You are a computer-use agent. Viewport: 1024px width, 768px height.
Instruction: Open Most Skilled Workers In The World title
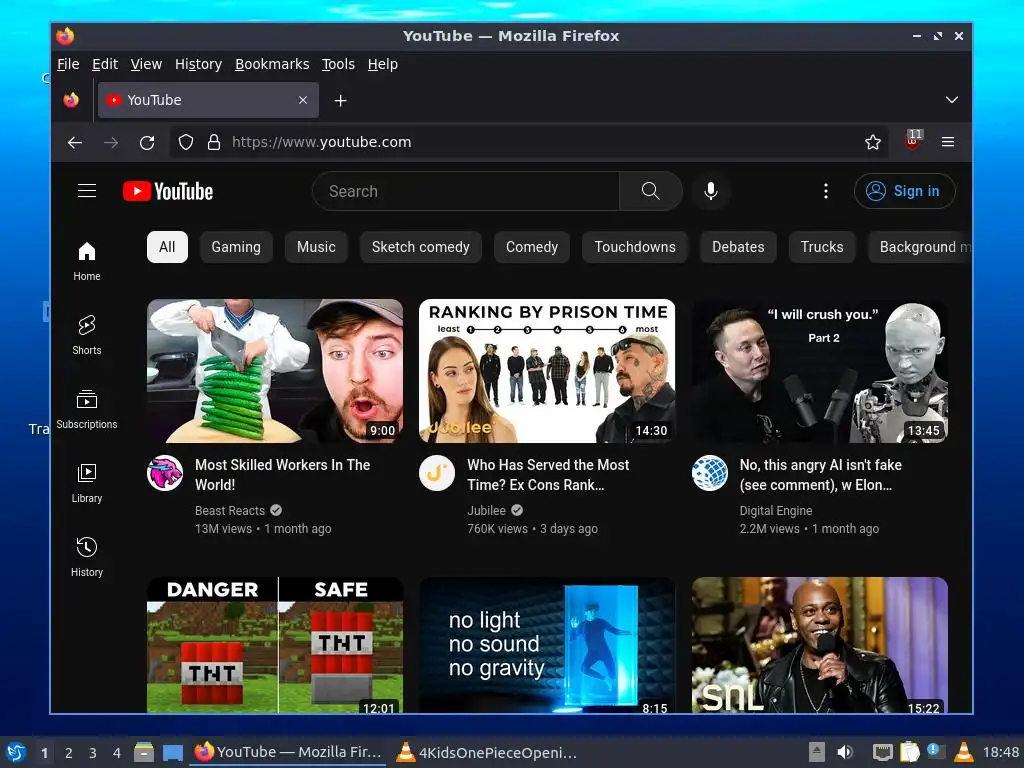pyautogui.click(x=282, y=475)
